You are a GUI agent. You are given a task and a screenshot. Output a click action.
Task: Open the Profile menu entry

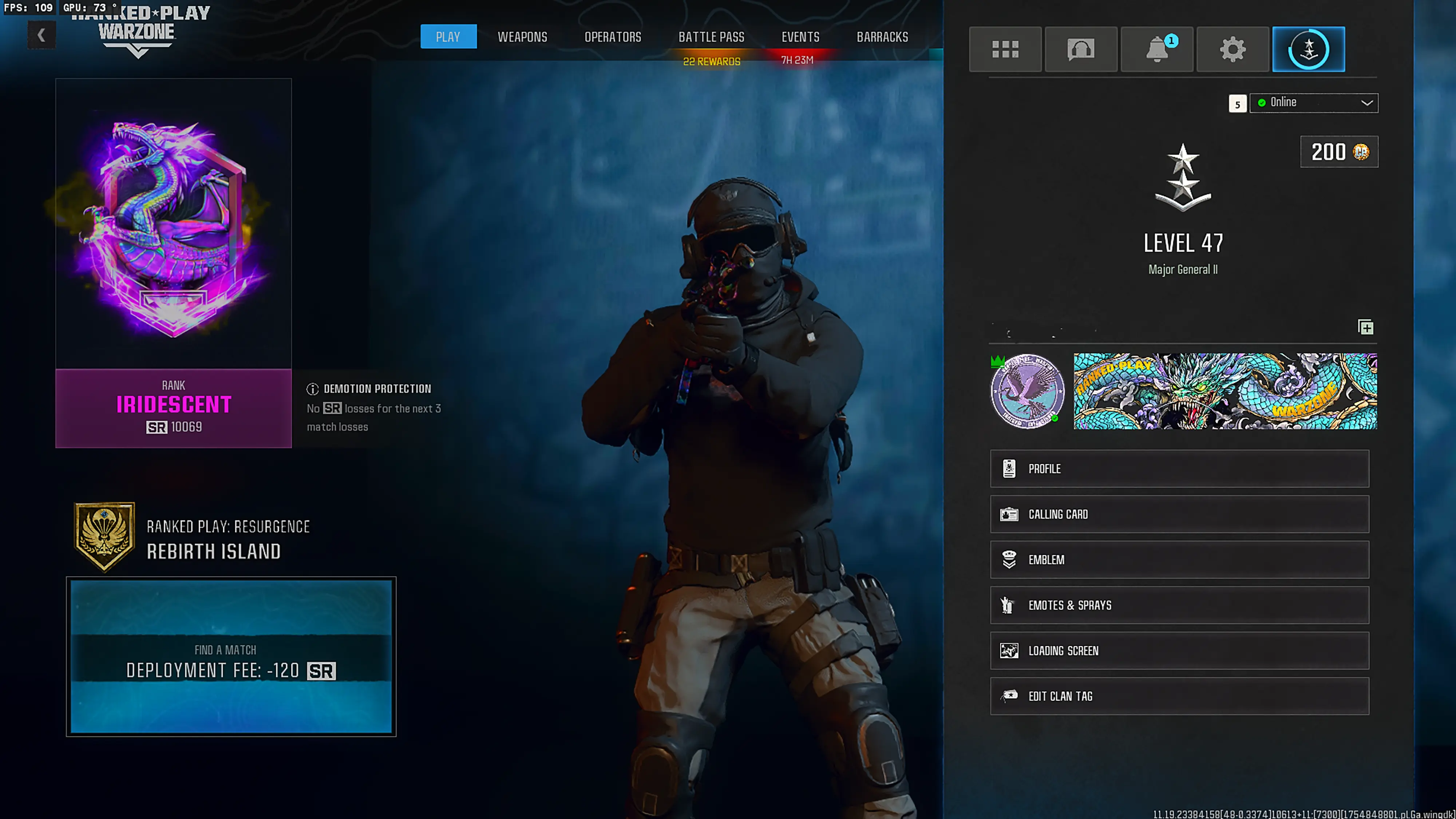1179,468
